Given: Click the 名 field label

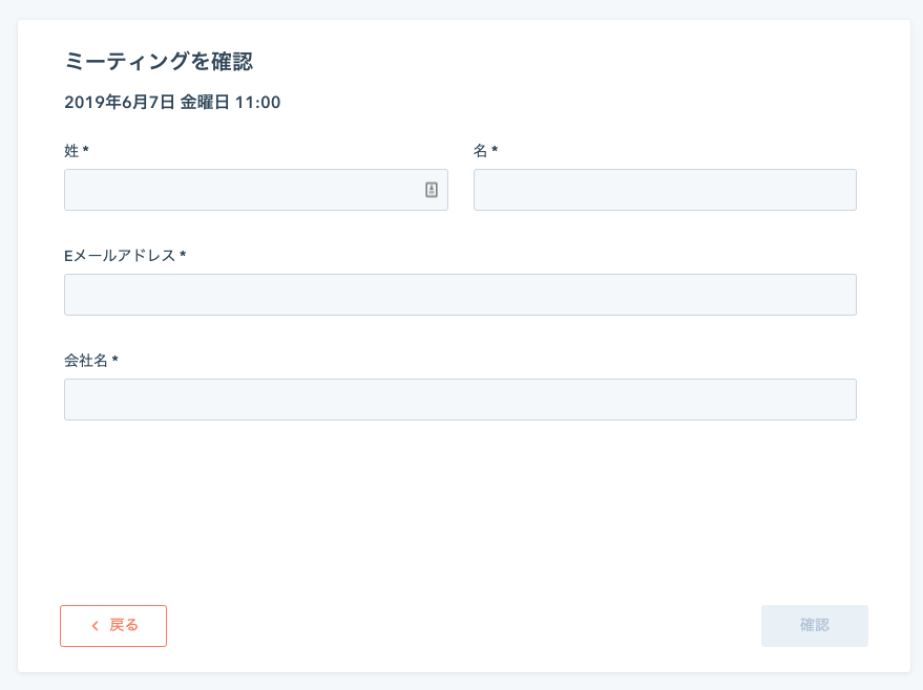Looking at the screenshot, I should coord(480,150).
